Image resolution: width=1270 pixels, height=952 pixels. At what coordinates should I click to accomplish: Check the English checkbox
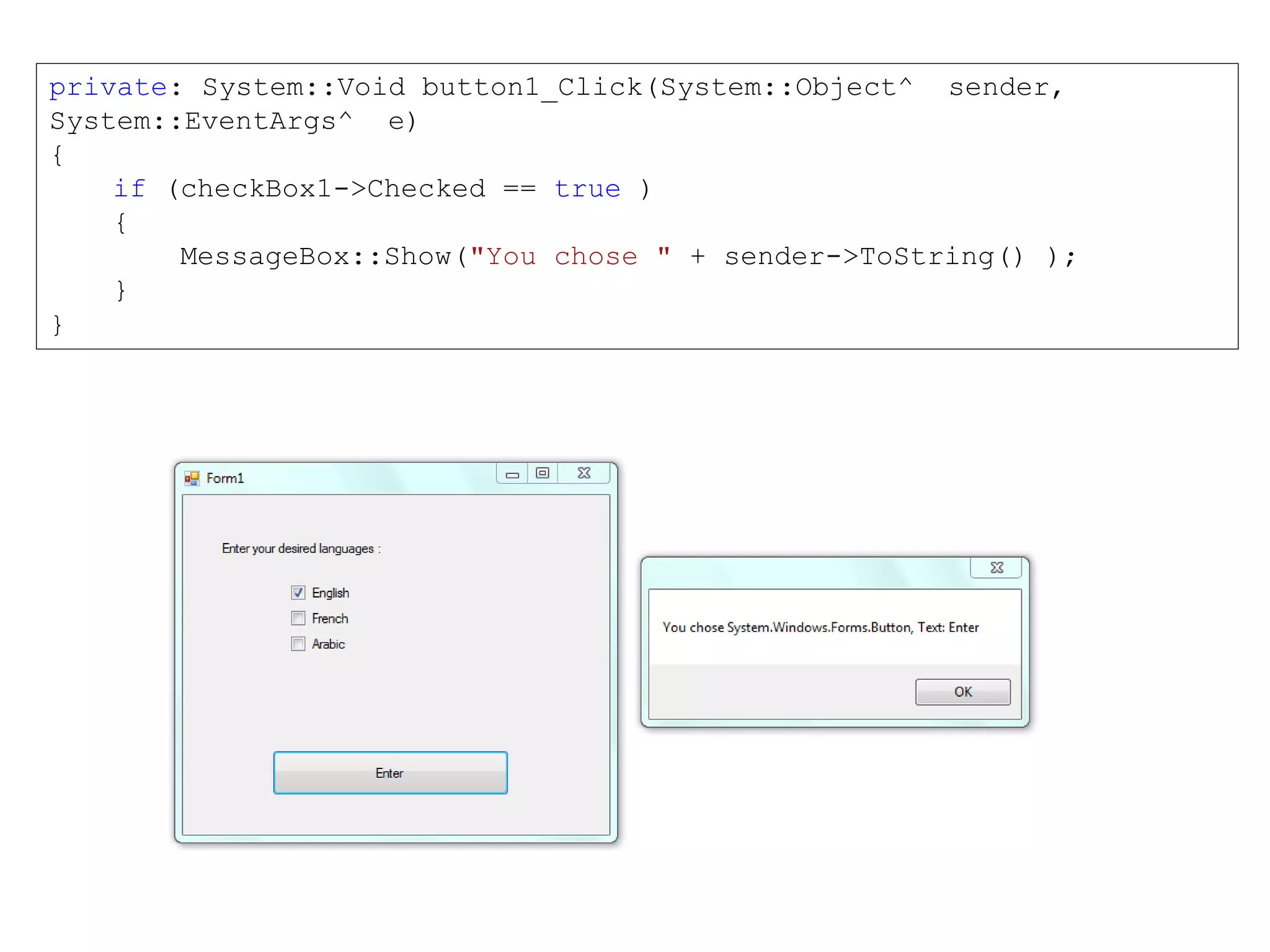298,593
